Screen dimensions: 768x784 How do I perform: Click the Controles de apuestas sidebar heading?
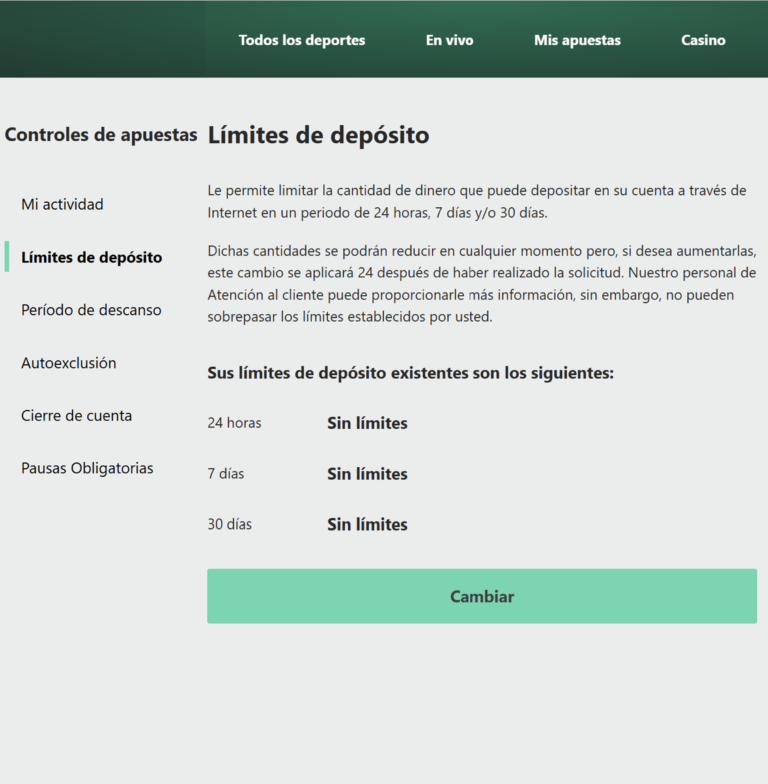(x=101, y=134)
